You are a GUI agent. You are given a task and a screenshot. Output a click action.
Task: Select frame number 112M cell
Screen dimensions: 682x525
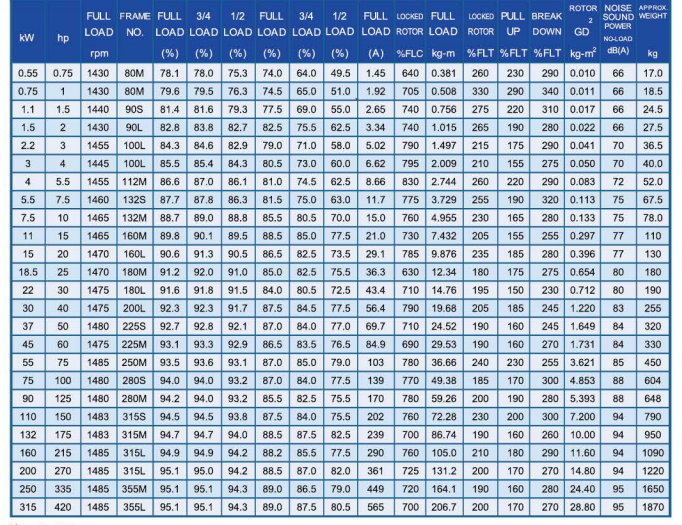point(134,182)
